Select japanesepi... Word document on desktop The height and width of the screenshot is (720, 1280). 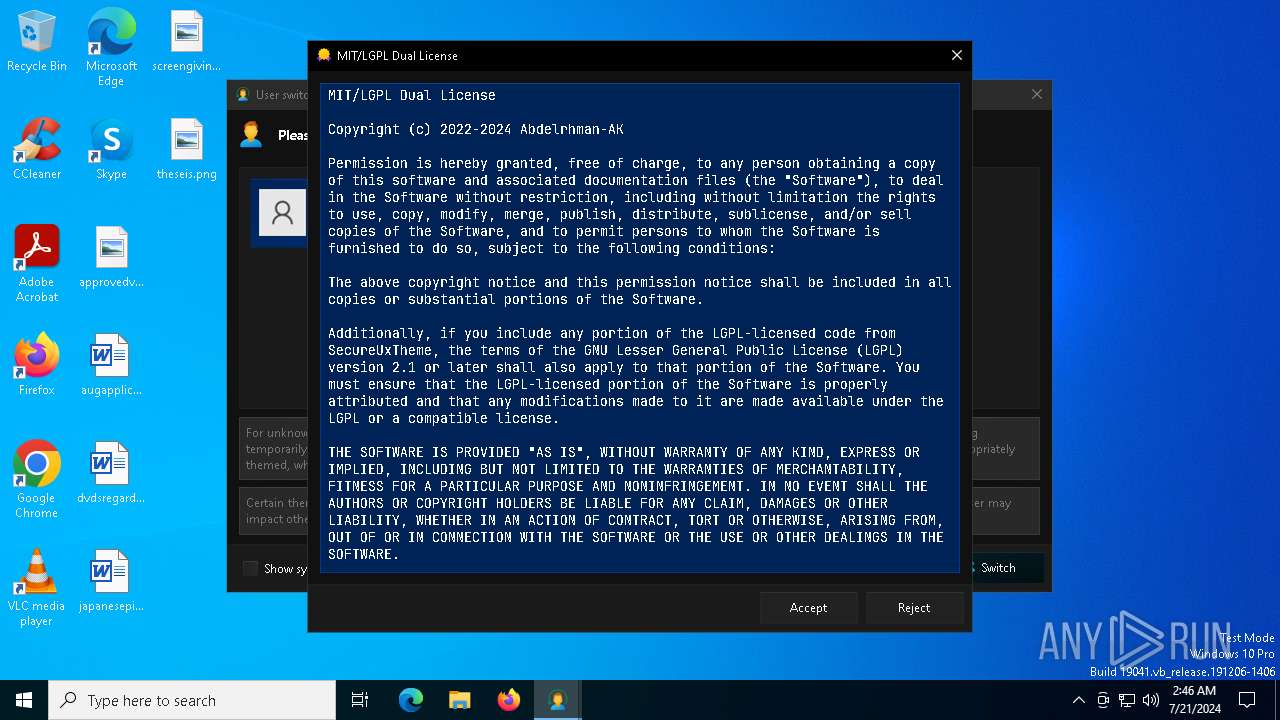pyautogui.click(x=111, y=582)
